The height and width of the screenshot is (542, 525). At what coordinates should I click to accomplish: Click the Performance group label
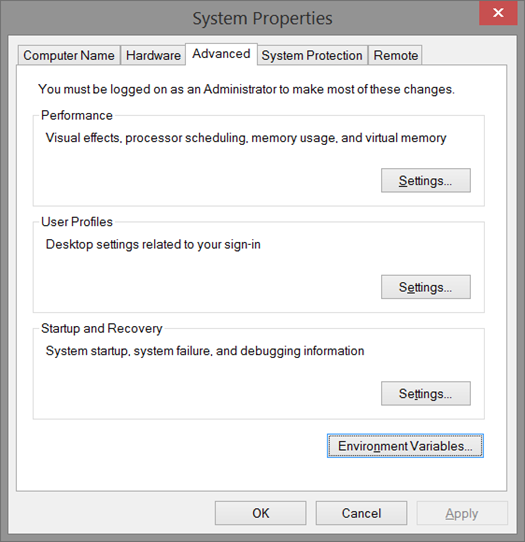click(x=77, y=115)
